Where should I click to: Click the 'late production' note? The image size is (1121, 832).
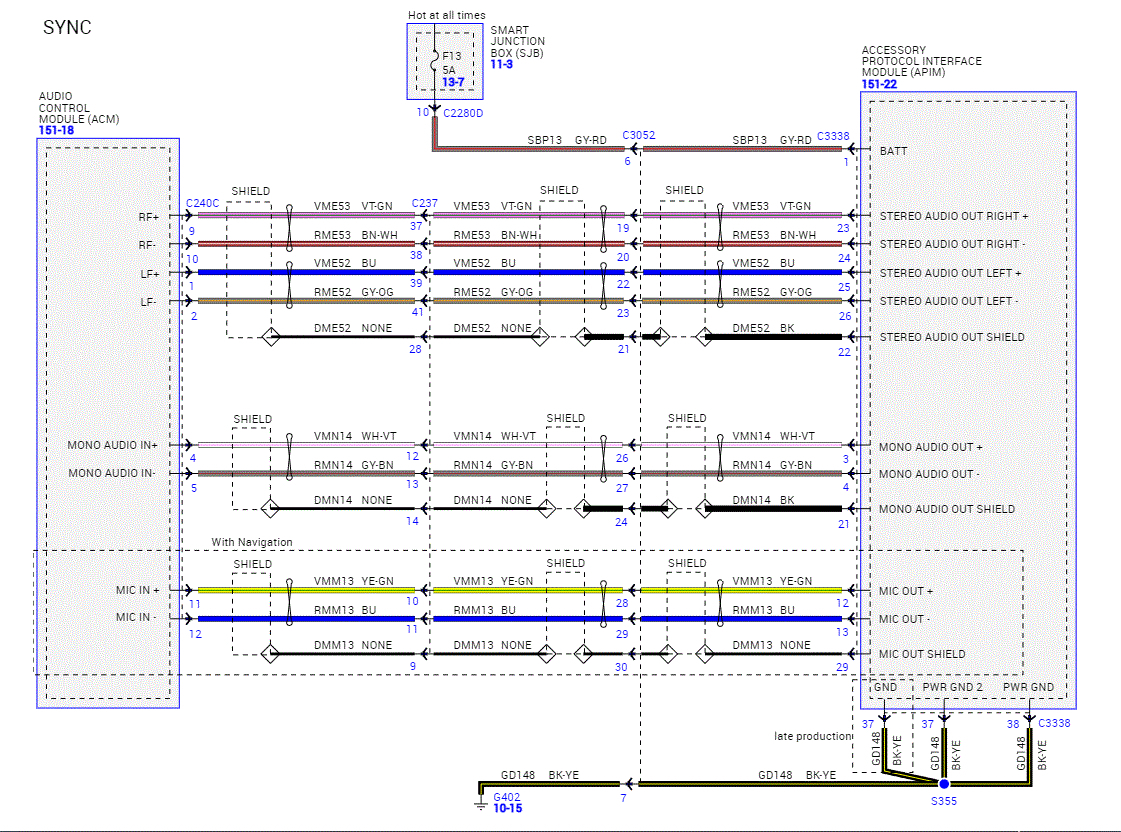click(813, 736)
